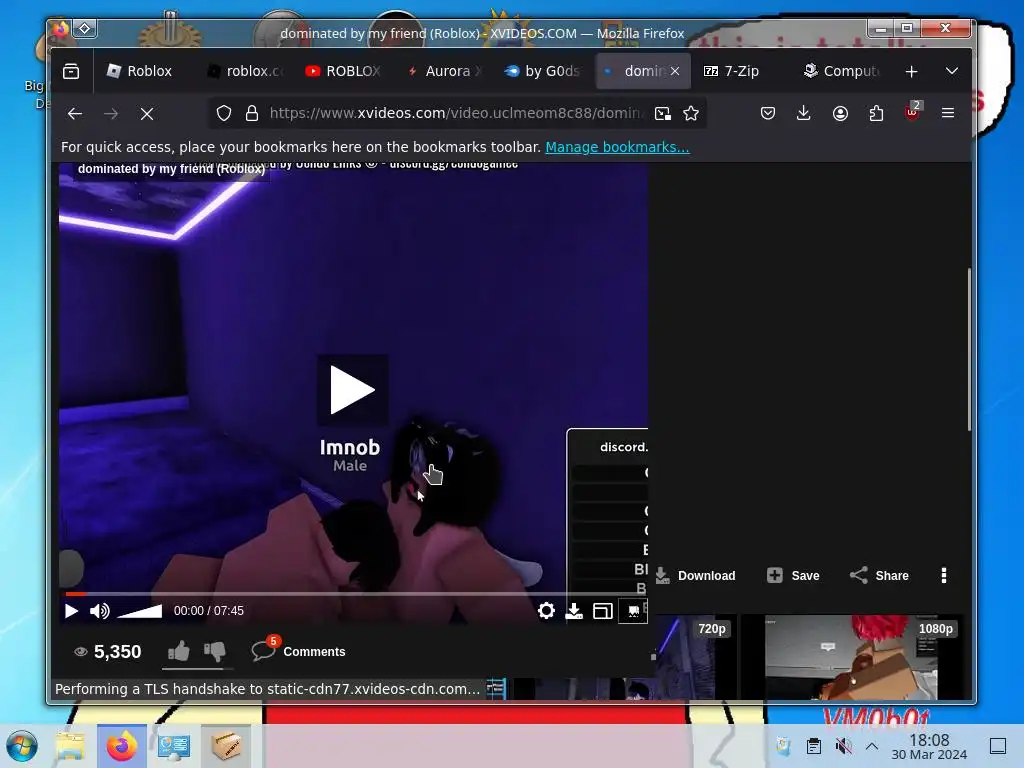Image resolution: width=1024 pixels, height=768 pixels.
Task: Expand the list all tabs chevron
Action: (952, 71)
